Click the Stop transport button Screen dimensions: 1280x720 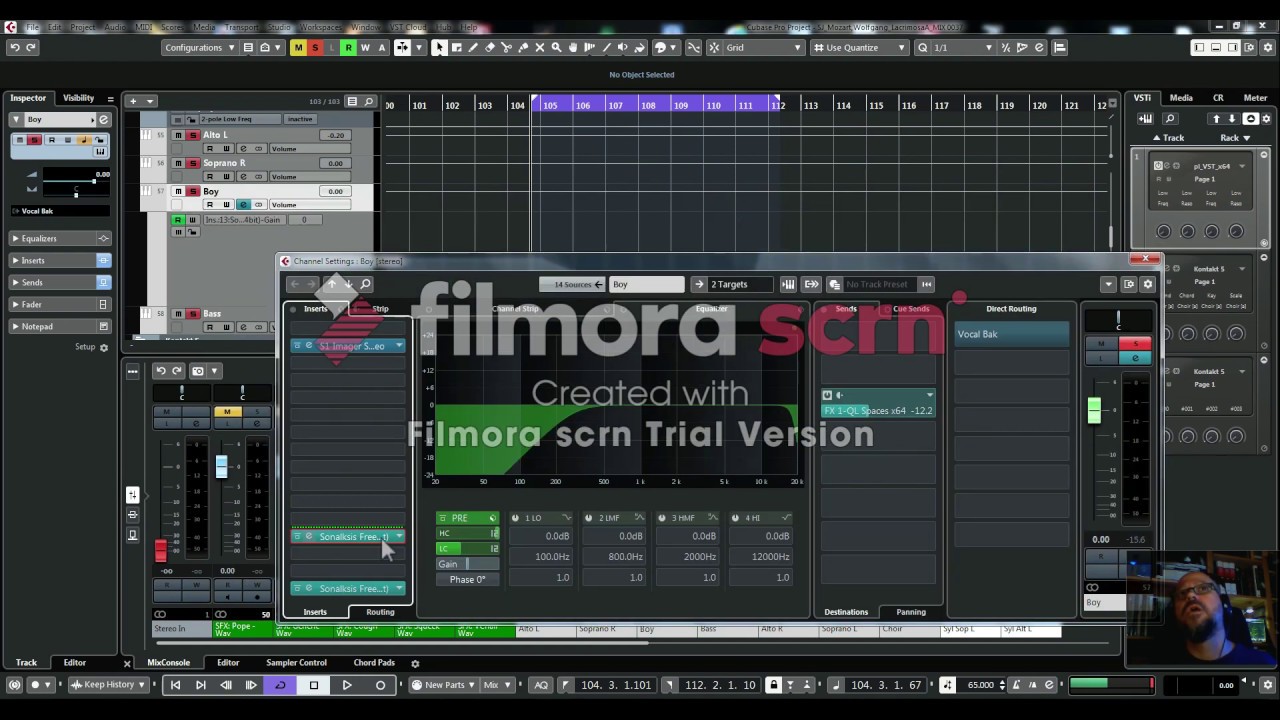pyautogui.click(x=314, y=685)
